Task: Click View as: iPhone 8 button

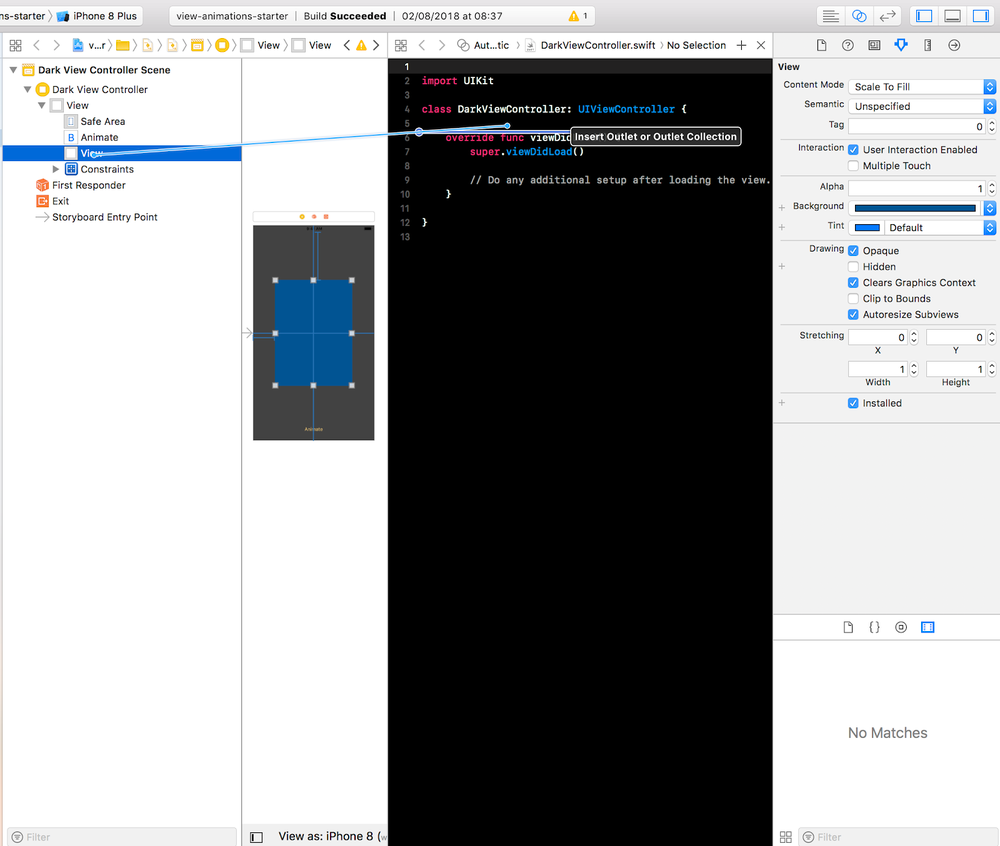Action: [325, 836]
